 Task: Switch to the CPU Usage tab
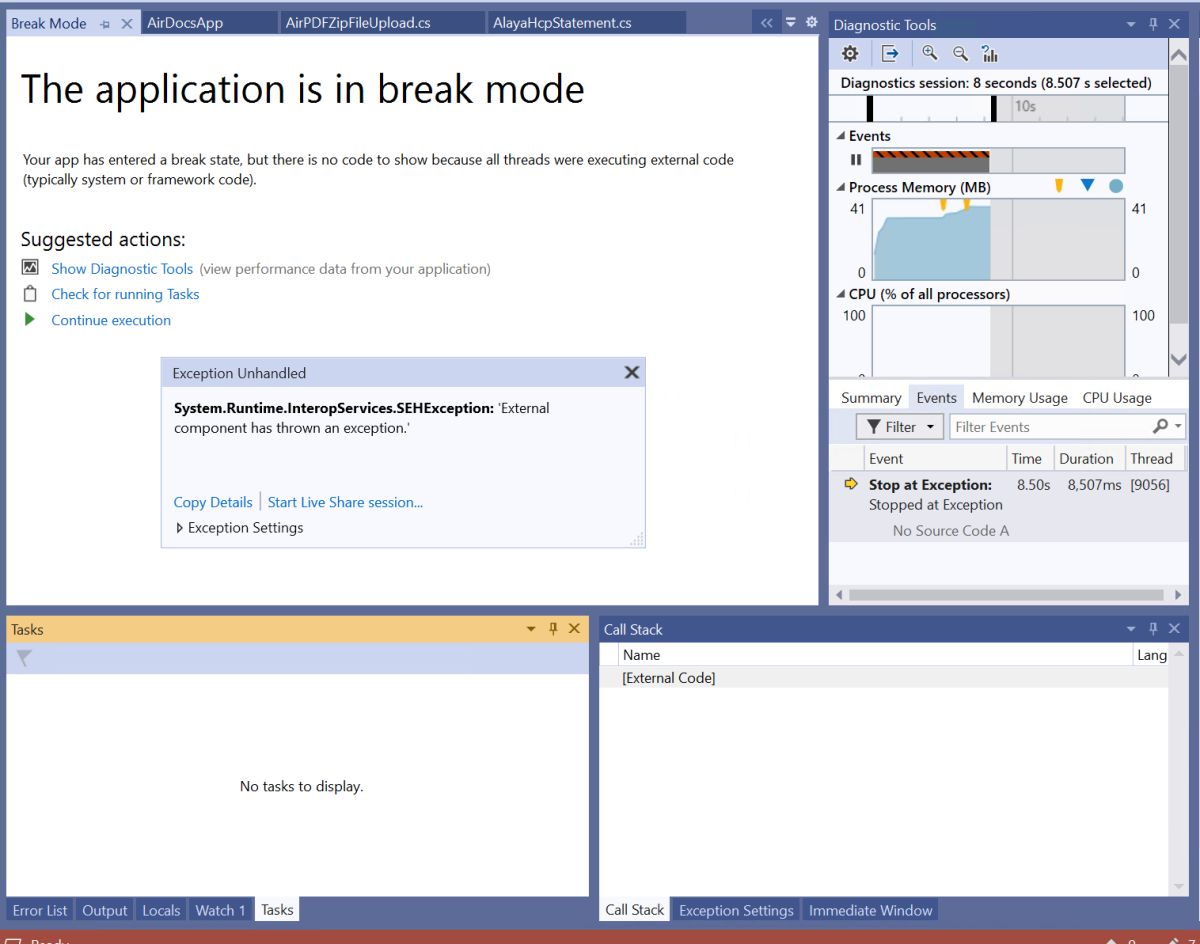[x=1117, y=398]
